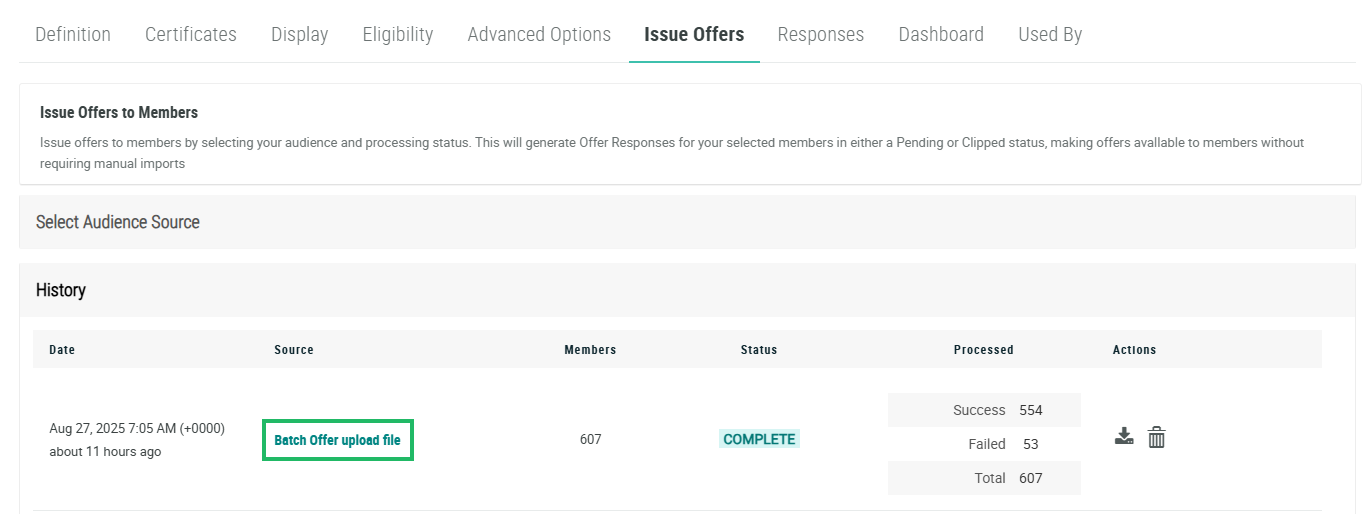1363x514 pixels.
Task: Open the Batch Offer upload file link
Action: (x=337, y=440)
